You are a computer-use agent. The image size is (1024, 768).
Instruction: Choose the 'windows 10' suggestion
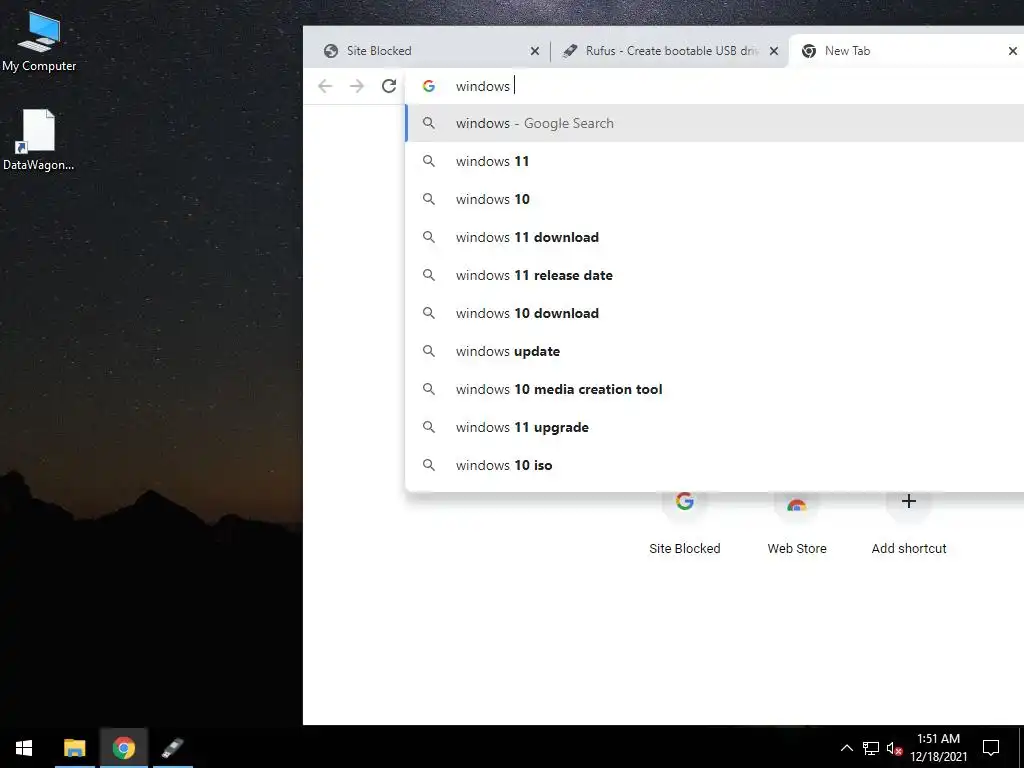click(x=714, y=199)
